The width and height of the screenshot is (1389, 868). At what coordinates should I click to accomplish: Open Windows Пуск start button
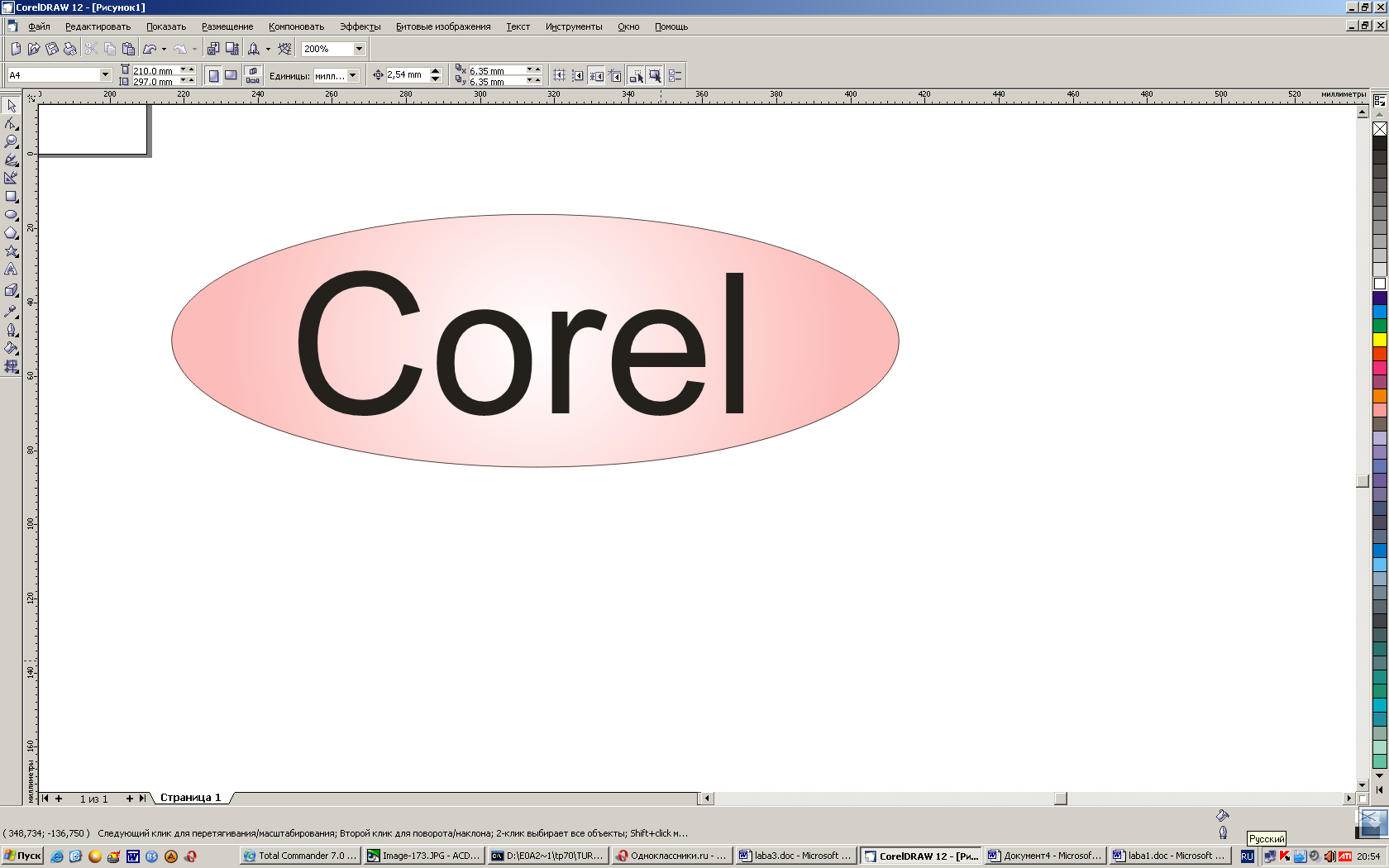pyautogui.click(x=22, y=856)
